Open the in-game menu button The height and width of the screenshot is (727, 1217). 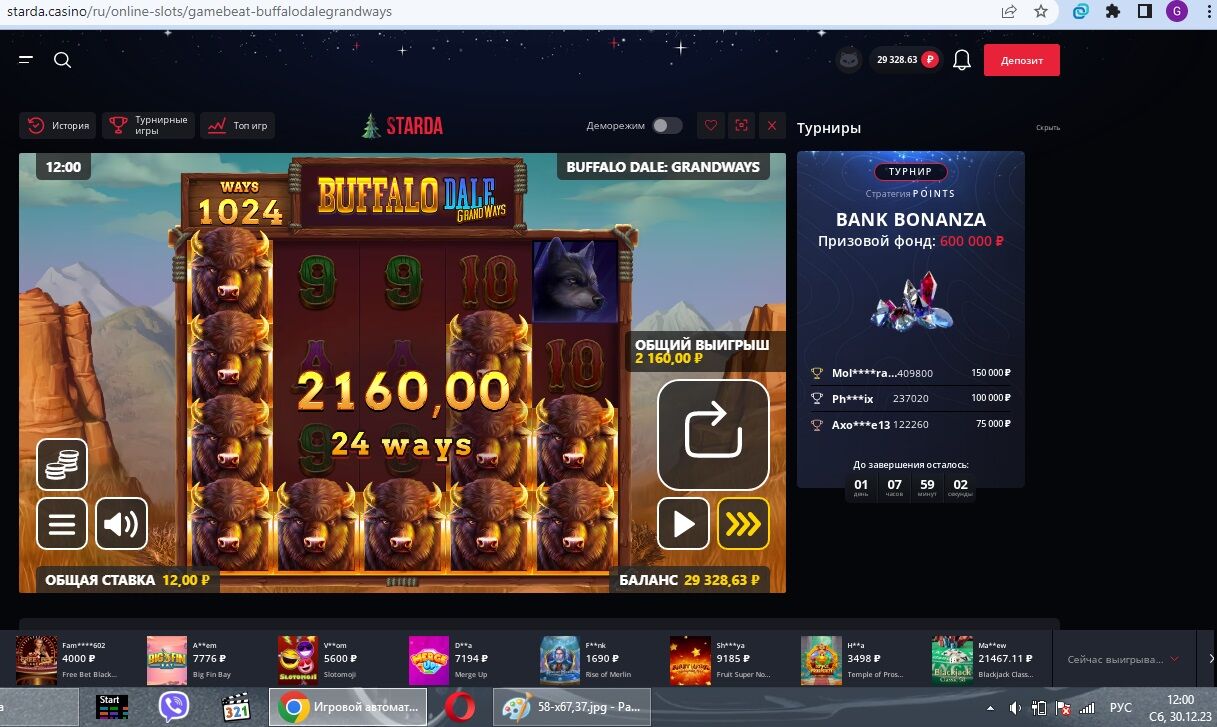tap(62, 524)
